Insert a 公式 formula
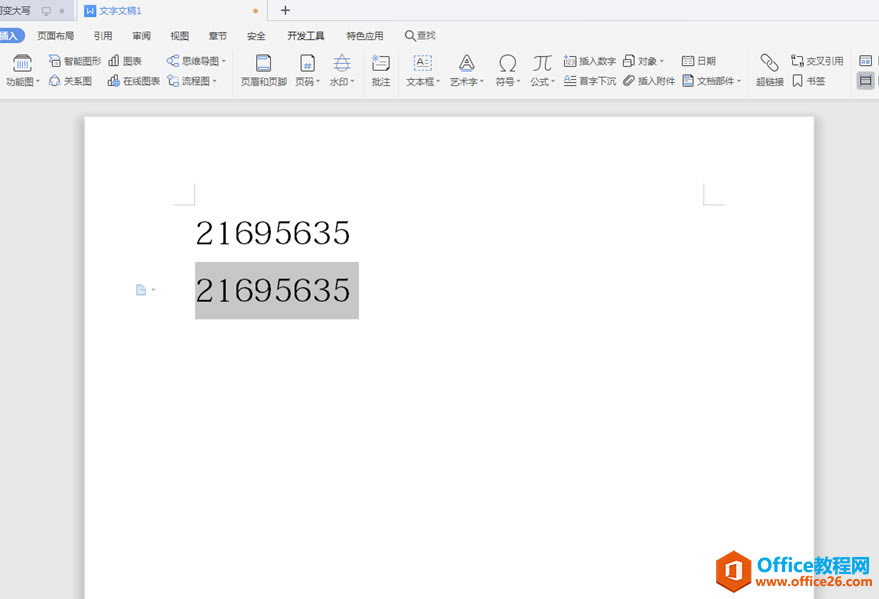 pyautogui.click(x=542, y=69)
